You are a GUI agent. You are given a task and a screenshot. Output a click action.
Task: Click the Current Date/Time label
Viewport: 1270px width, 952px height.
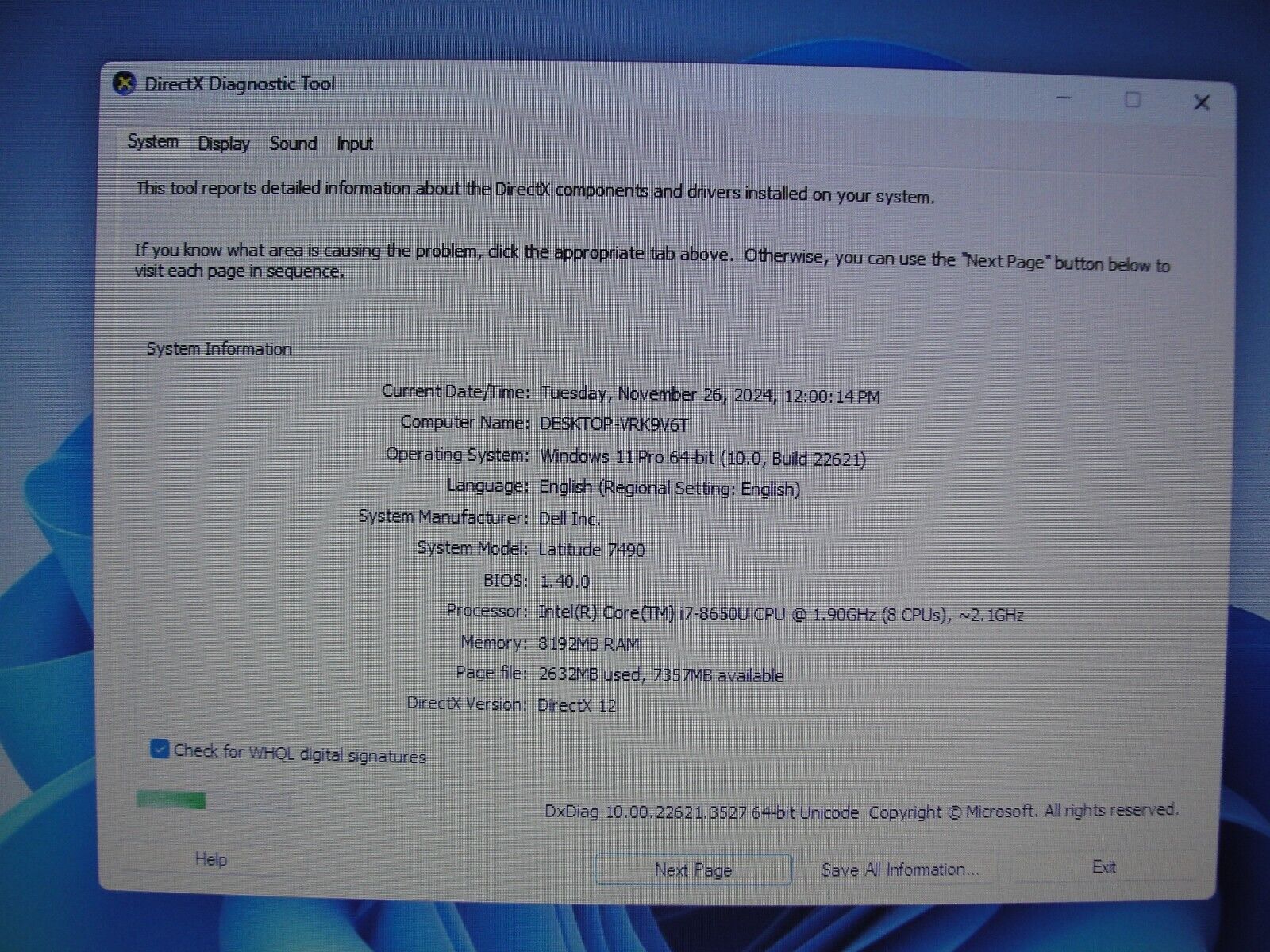coord(456,391)
